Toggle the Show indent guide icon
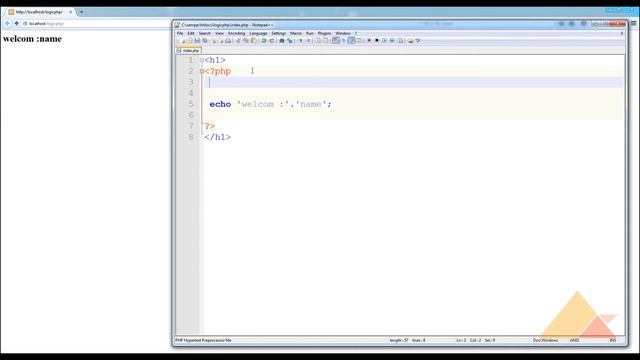 [351, 41]
